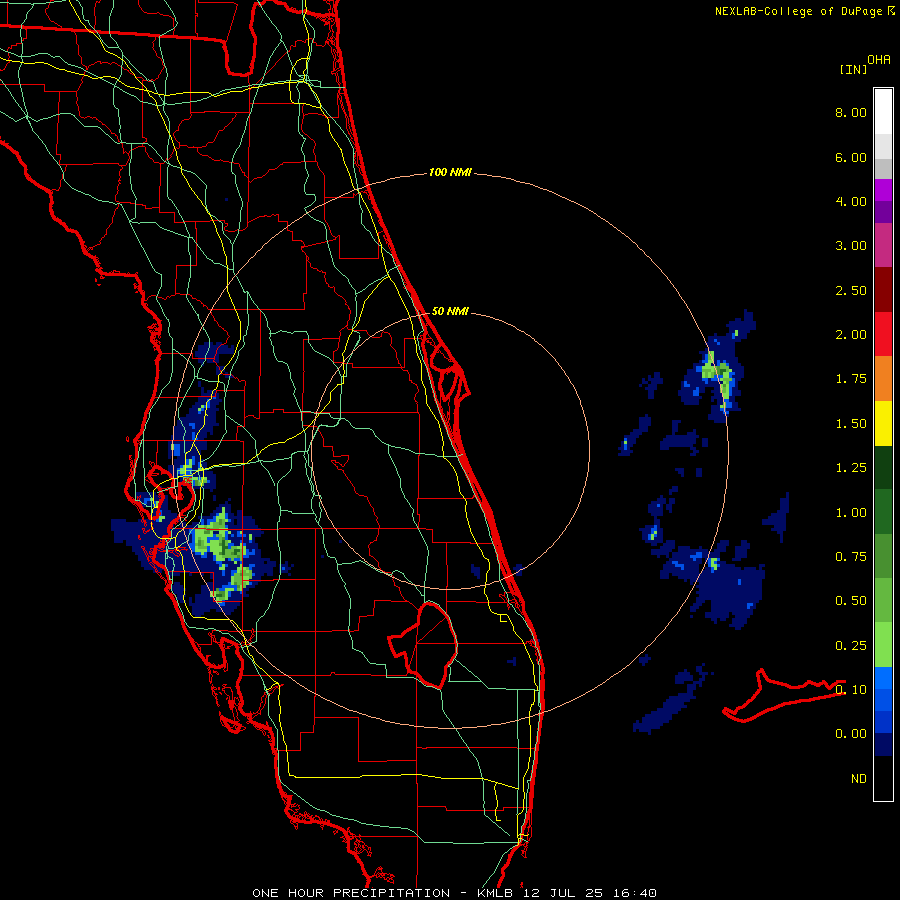900x900 pixels.
Task: Pick the dark maroon legend swatch
Action: (x=883, y=290)
